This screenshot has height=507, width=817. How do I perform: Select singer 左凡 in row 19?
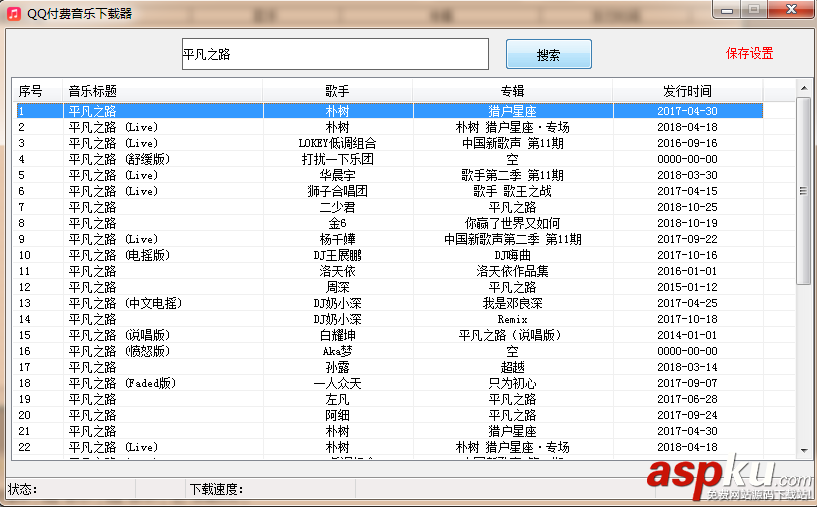point(338,399)
